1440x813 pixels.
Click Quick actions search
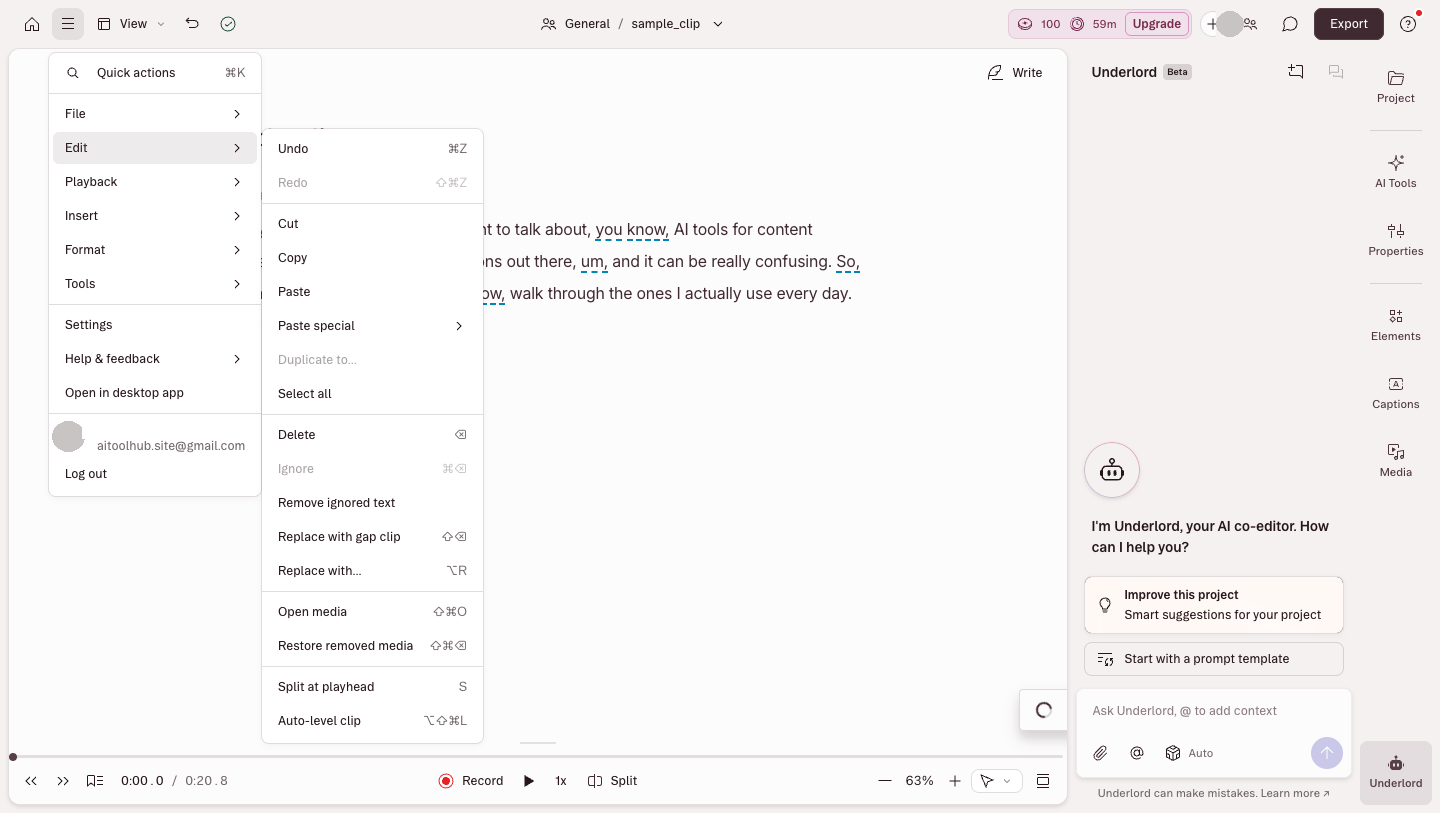155,73
